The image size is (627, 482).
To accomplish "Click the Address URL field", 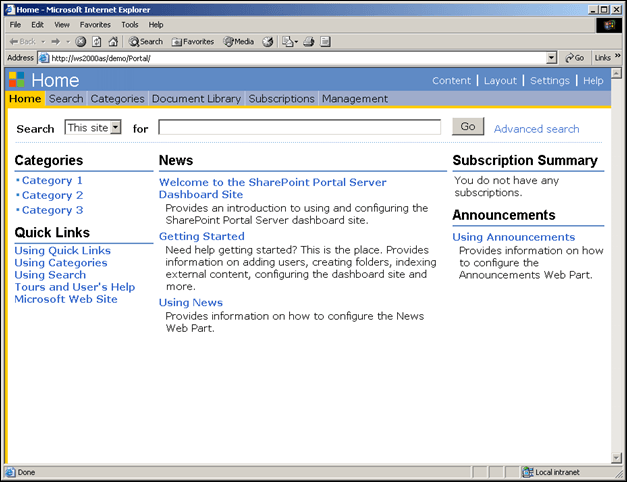I will point(298,58).
